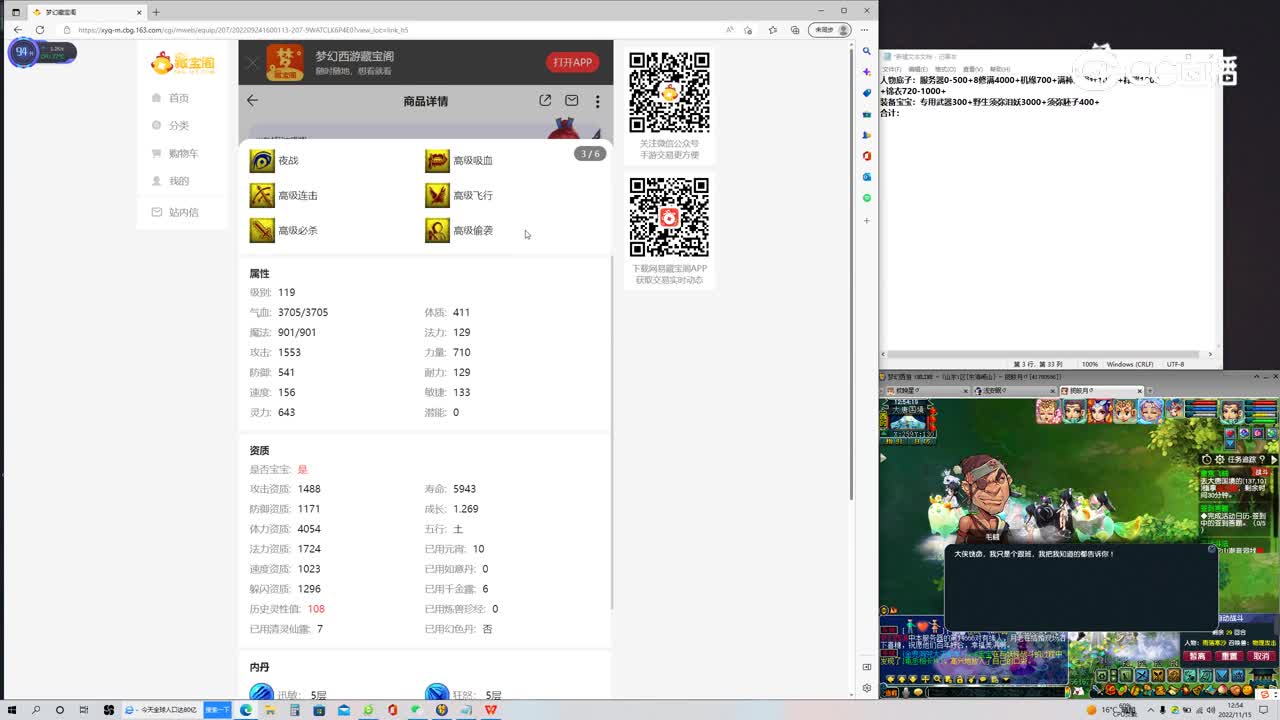
Task: Open Edge sidebar settings gear
Action: (x=867, y=688)
